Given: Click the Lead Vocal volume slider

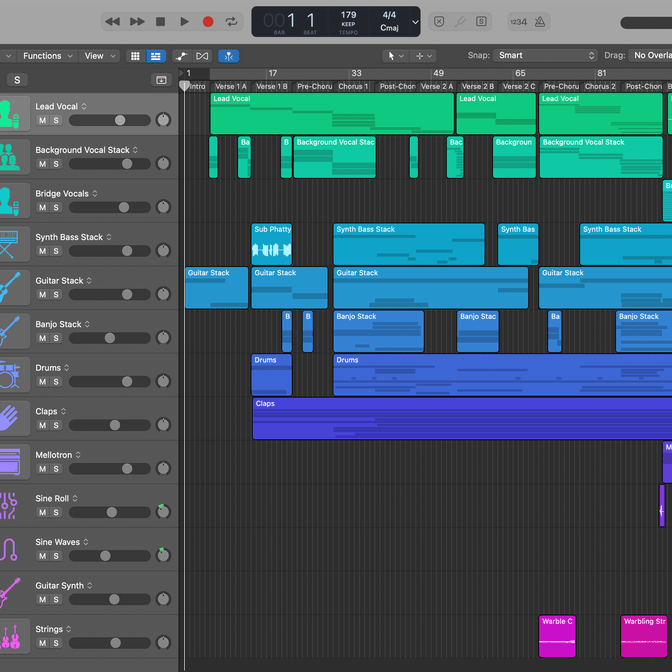Looking at the screenshot, I should [x=110, y=120].
